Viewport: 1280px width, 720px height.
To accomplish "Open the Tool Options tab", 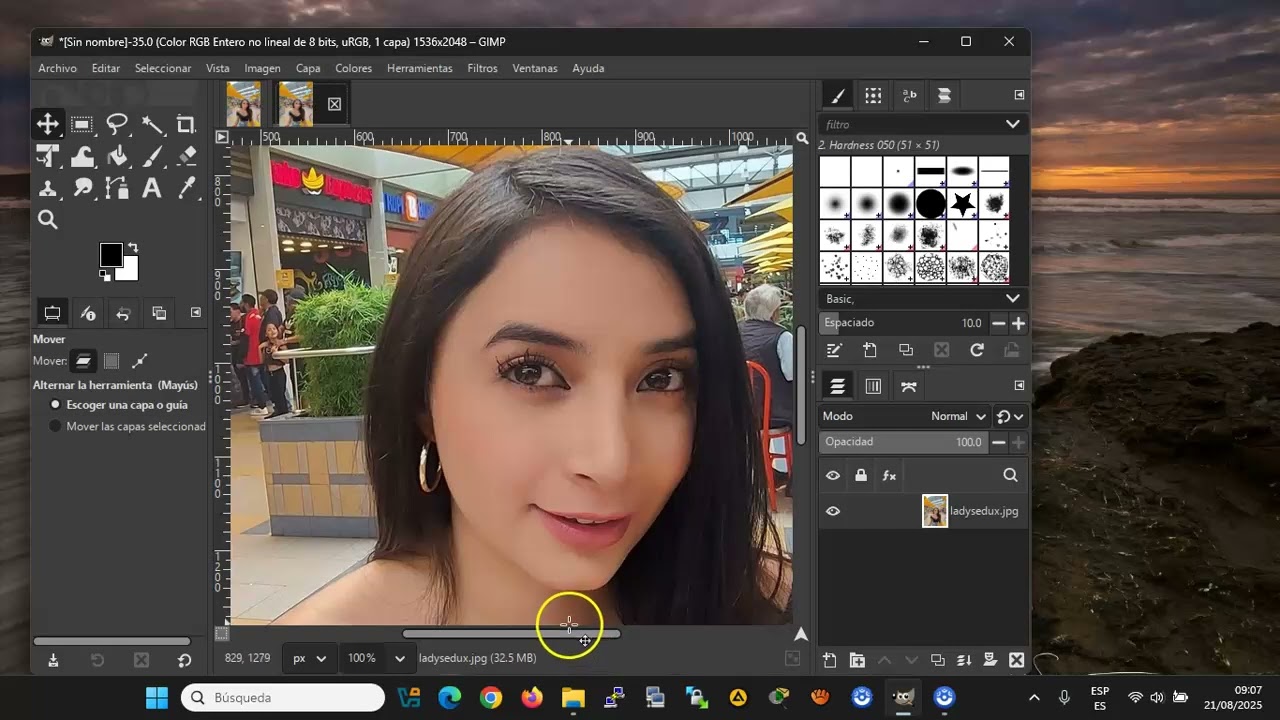I will click(52, 313).
